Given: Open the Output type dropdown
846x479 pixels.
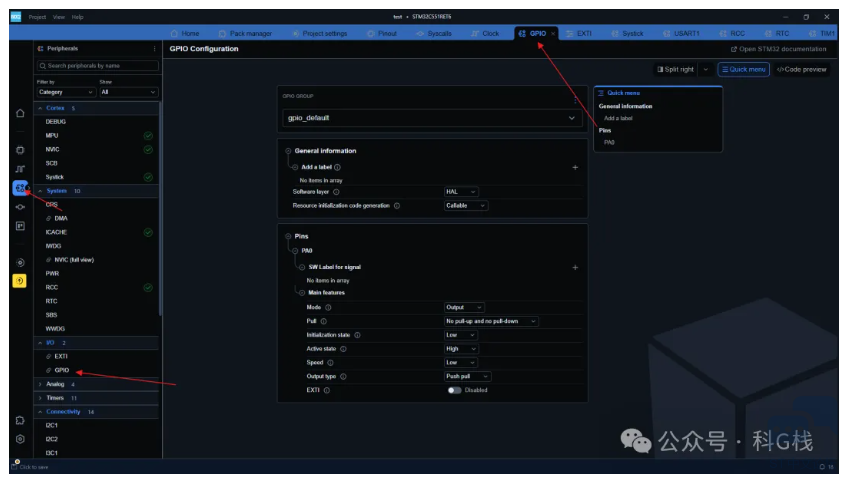Looking at the screenshot, I should point(467,377).
